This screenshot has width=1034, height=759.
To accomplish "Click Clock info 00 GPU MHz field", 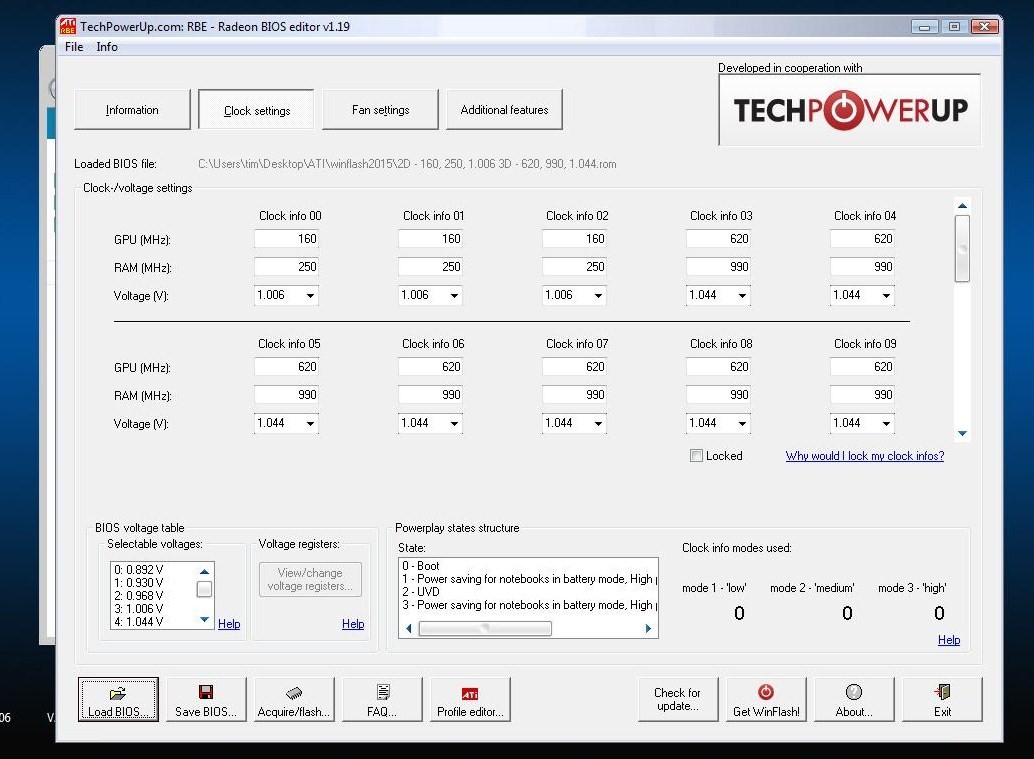I will click(x=286, y=239).
